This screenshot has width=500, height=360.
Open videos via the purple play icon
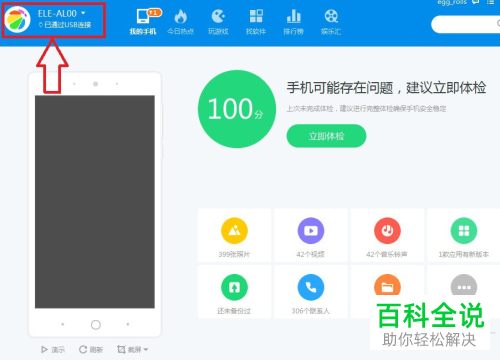point(311,230)
